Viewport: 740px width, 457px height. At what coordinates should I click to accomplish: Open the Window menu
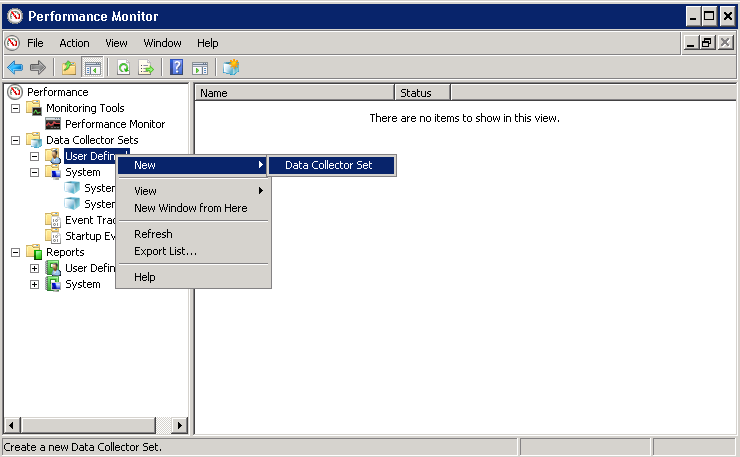pos(162,43)
